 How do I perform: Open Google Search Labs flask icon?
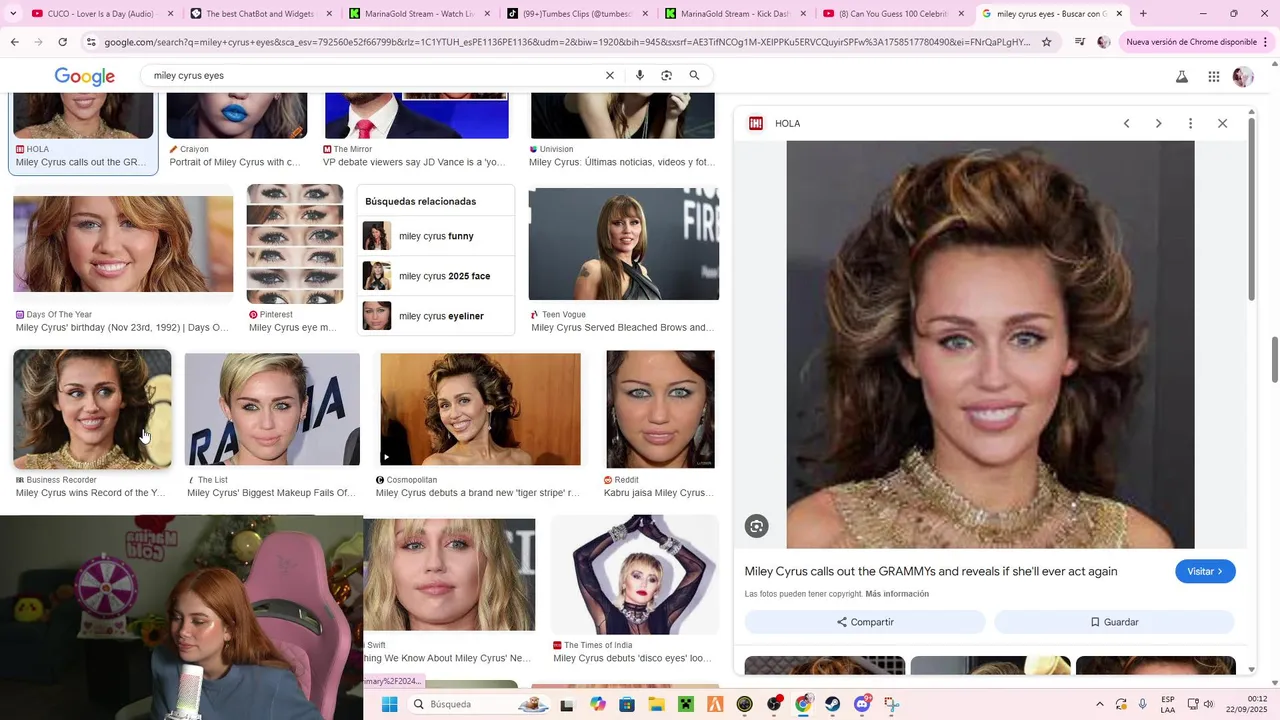[x=1181, y=77]
